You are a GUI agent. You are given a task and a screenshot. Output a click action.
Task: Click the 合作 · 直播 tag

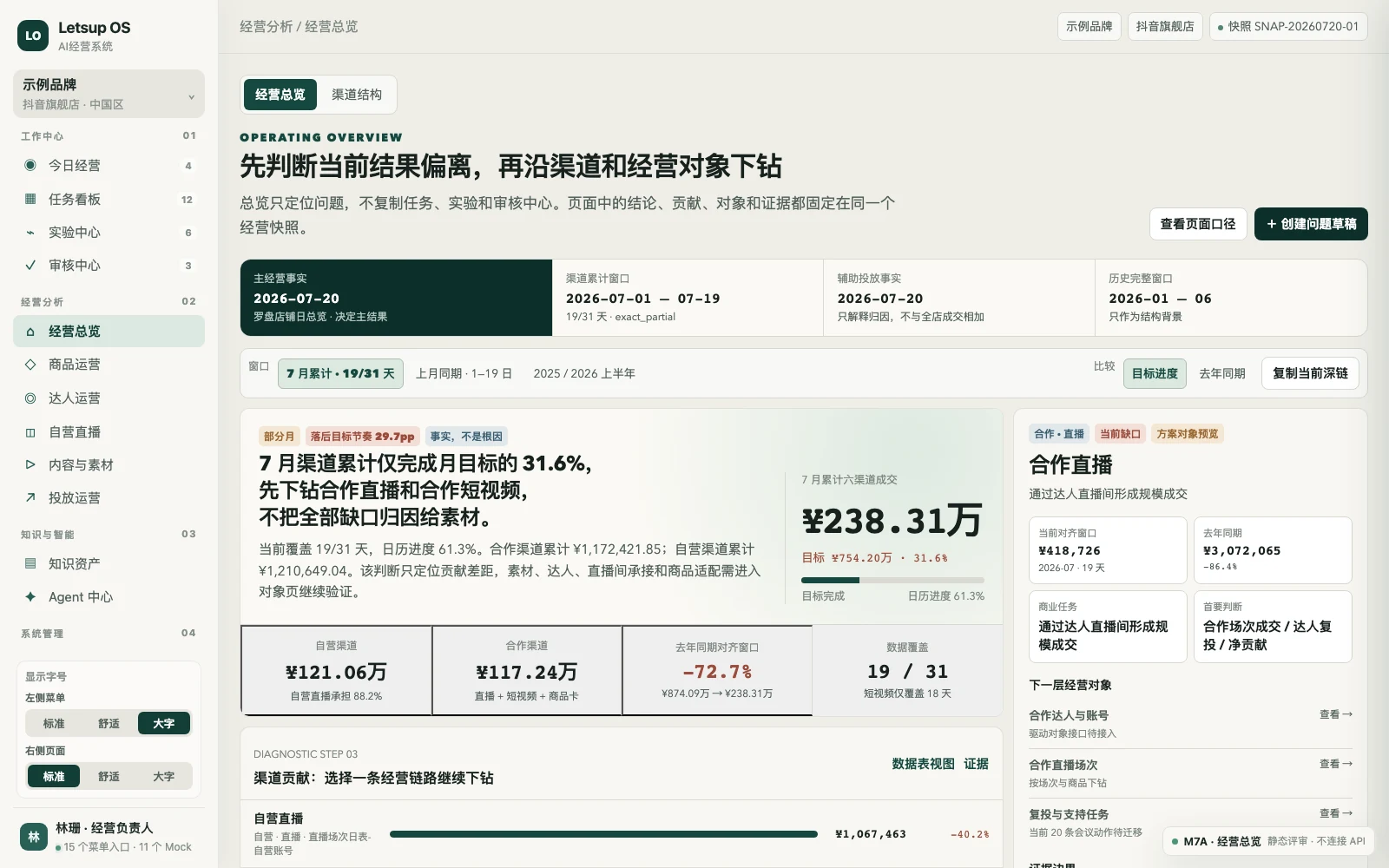pos(1059,434)
